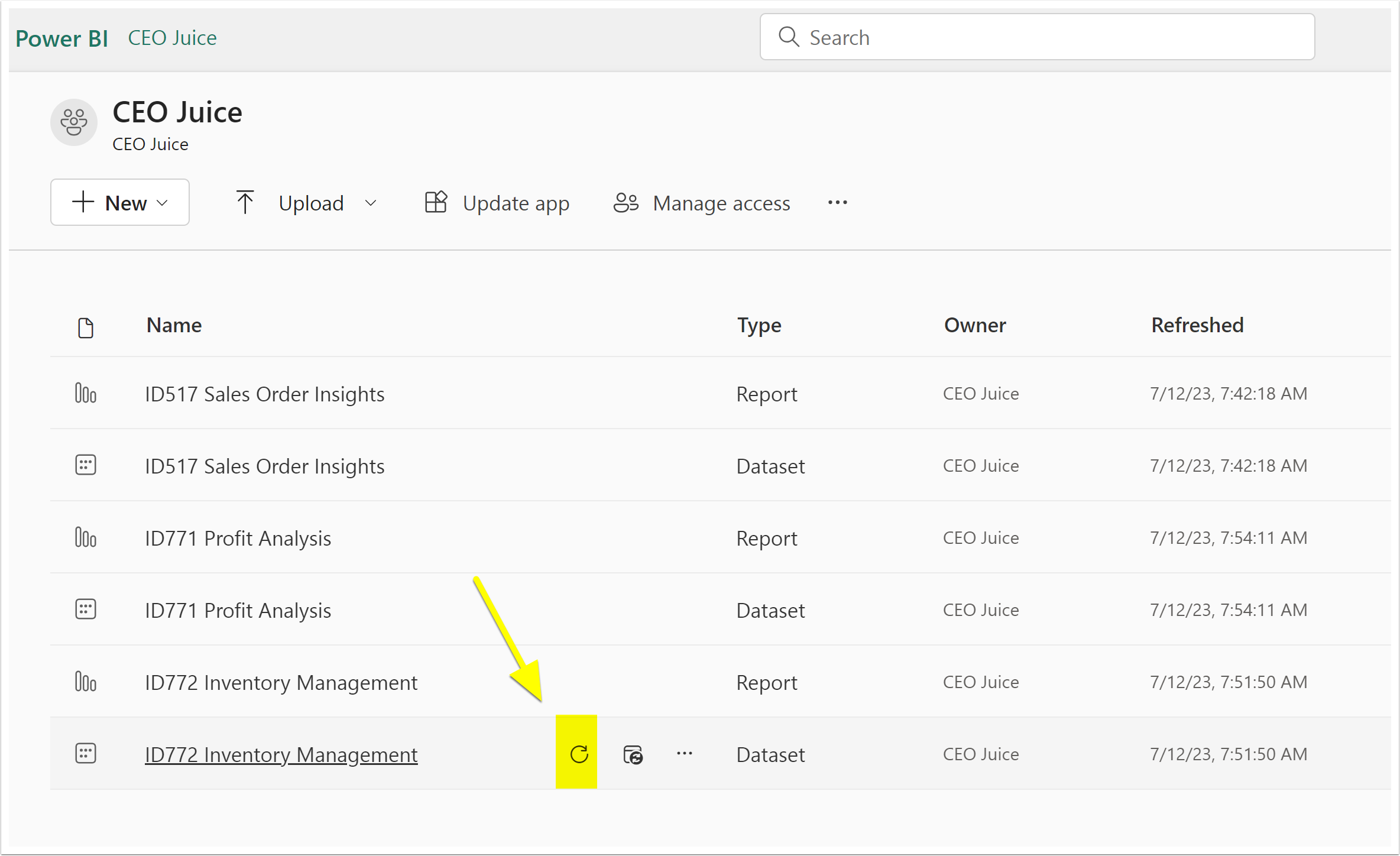Open the ID771 Profit Analysis report
This screenshot has width=1400, height=856.
[x=238, y=538]
